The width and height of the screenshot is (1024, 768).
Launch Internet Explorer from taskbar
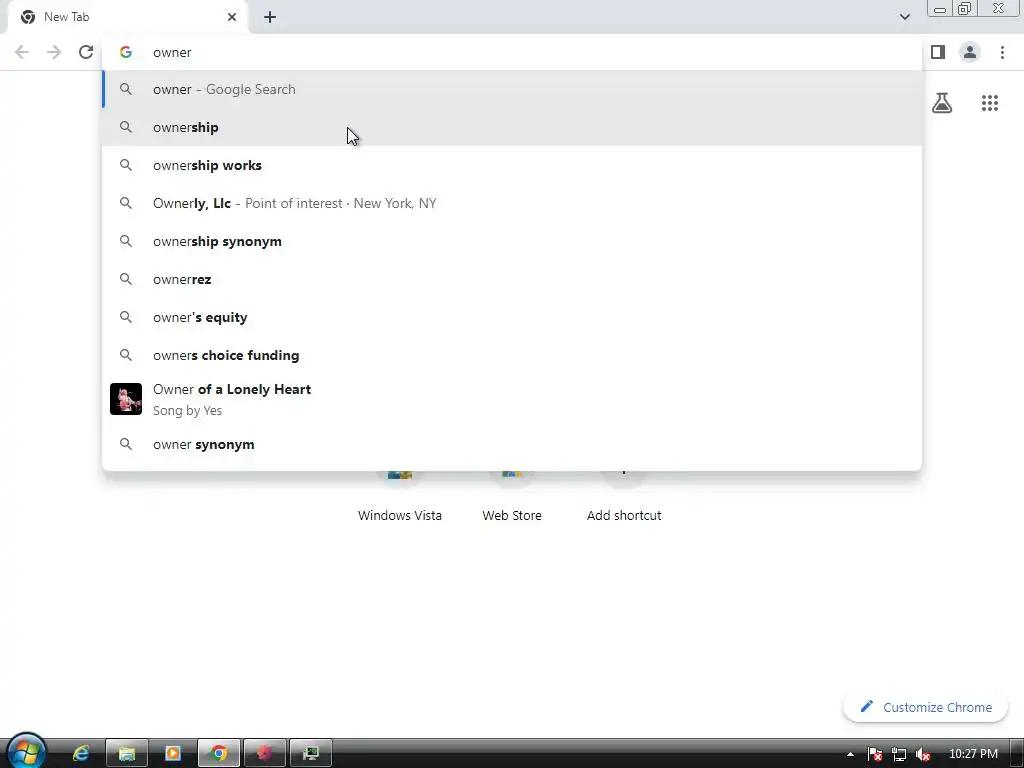(x=81, y=754)
